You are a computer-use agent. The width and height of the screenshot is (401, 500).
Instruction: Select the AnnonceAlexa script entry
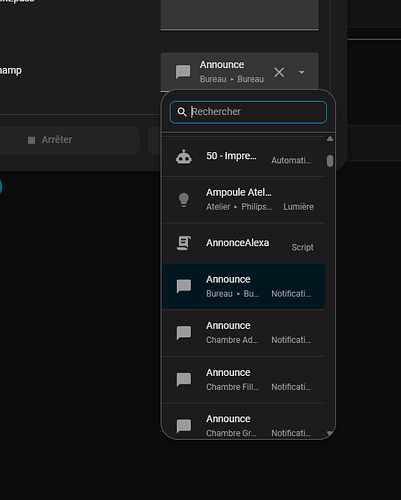[x=244, y=243]
